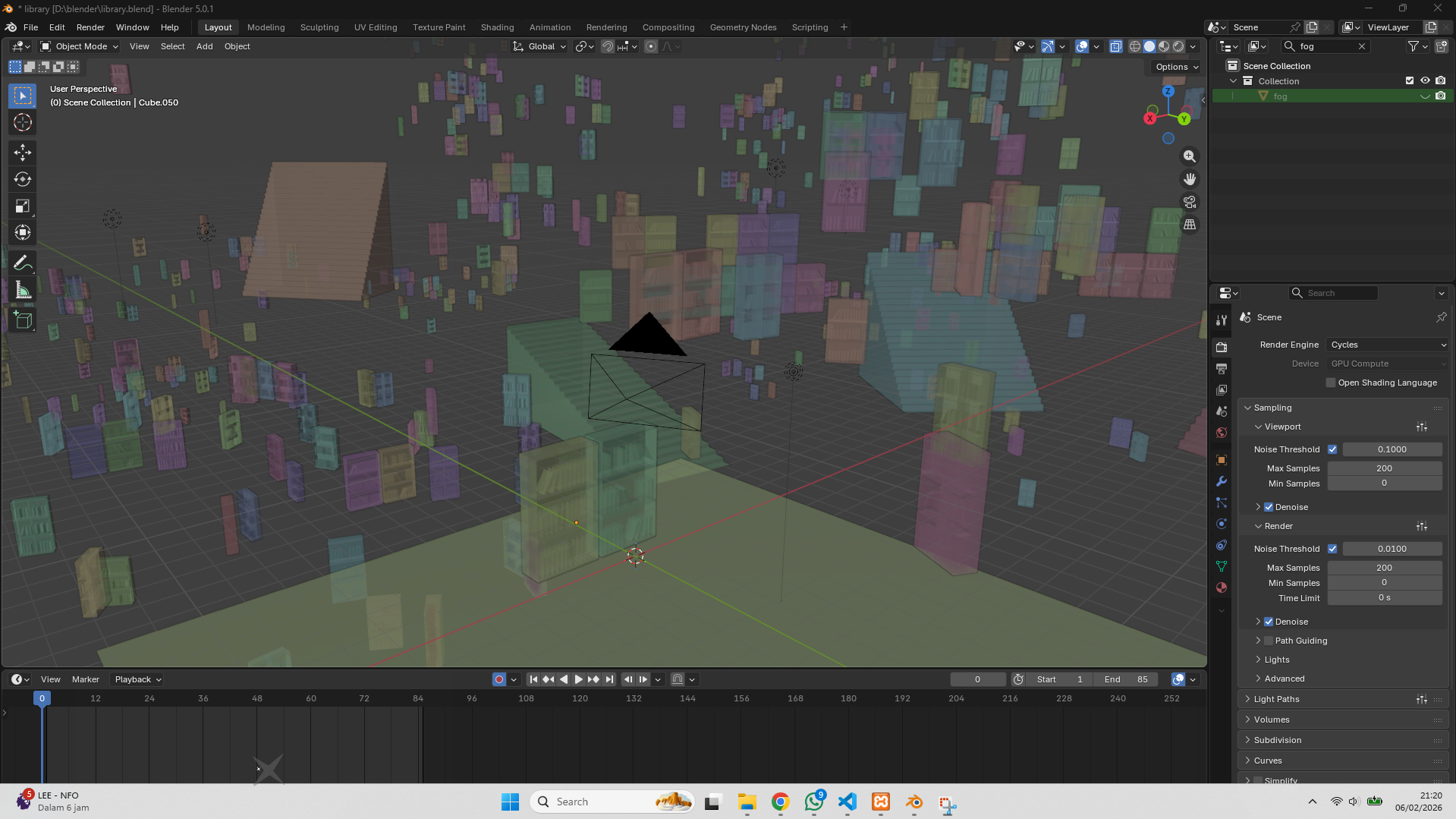1456x819 pixels.
Task: Click the Render Max Samples field
Action: tap(1384, 568)
